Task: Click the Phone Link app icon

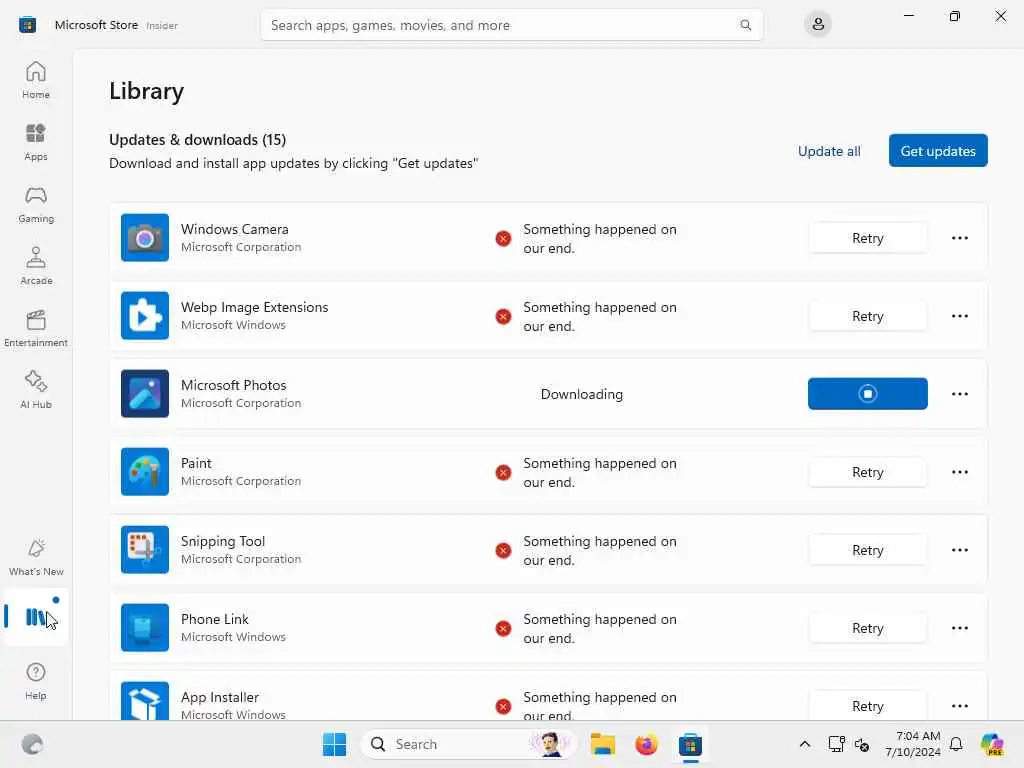Action: pyautogui.click(x=145, y=628)
